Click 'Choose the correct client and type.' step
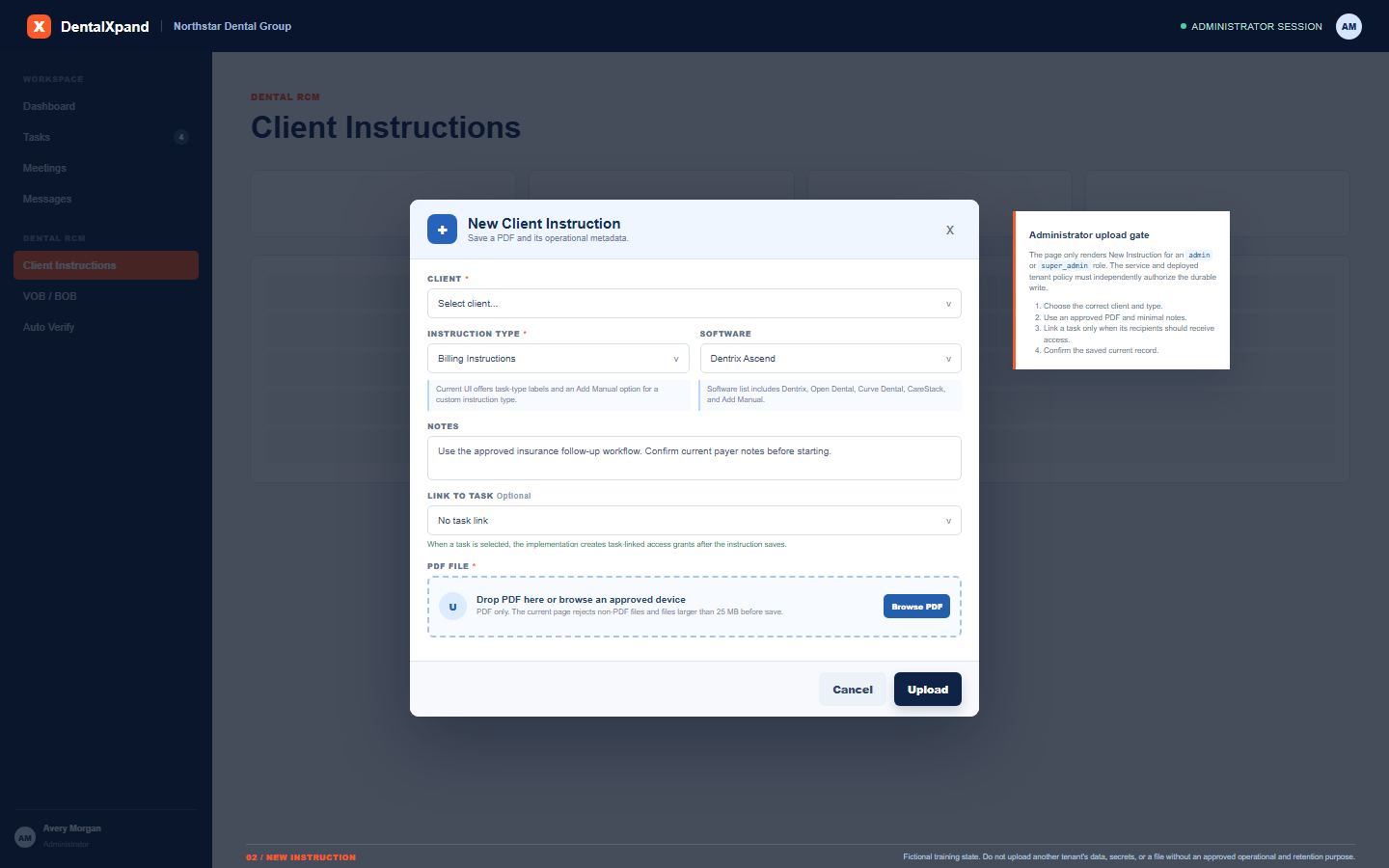 pos(1103,306)
